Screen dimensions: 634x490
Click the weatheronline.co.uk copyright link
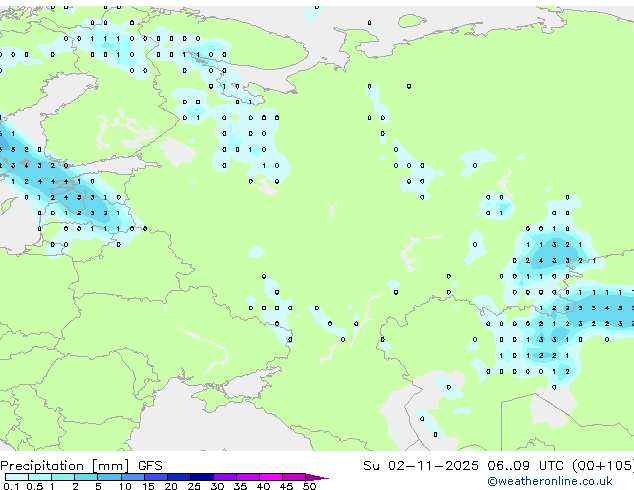coord(550,481)
